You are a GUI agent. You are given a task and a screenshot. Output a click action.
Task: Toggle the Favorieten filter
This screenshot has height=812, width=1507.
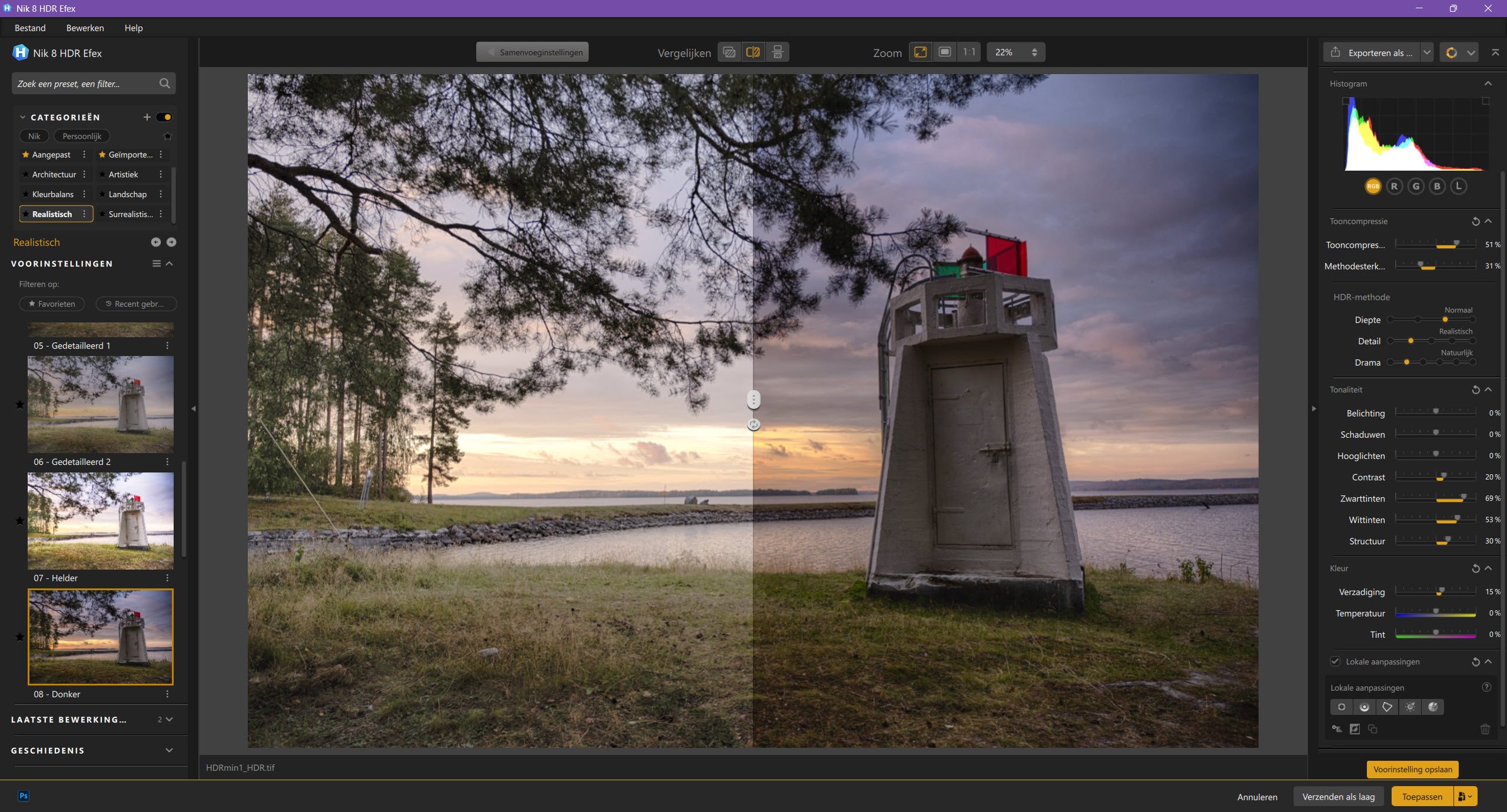pyautogui.click(x=52, y=304)
